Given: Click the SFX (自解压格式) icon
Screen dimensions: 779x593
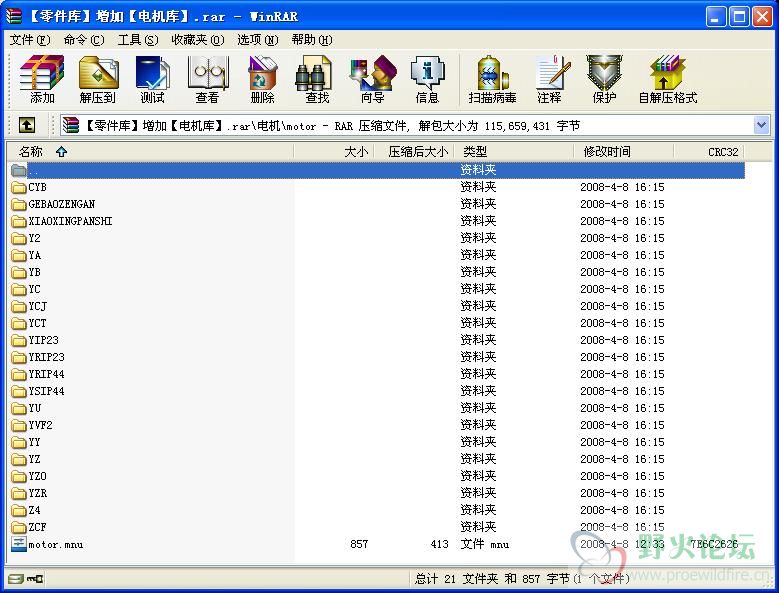Looking at the screenshot, I should (668, 79).
